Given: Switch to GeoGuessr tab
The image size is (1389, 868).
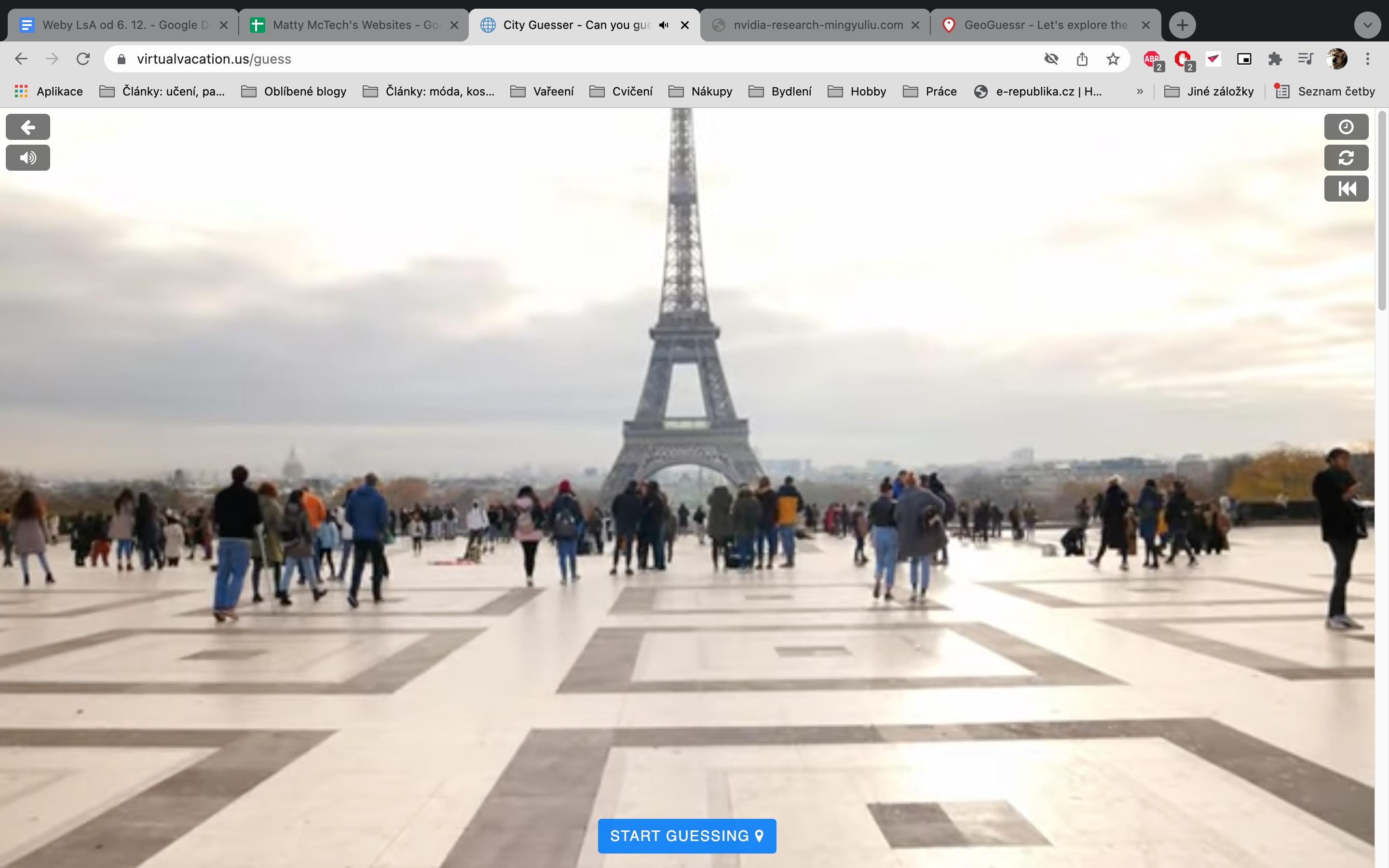Looking at the screenshot, I should (x=1045, y=25).
